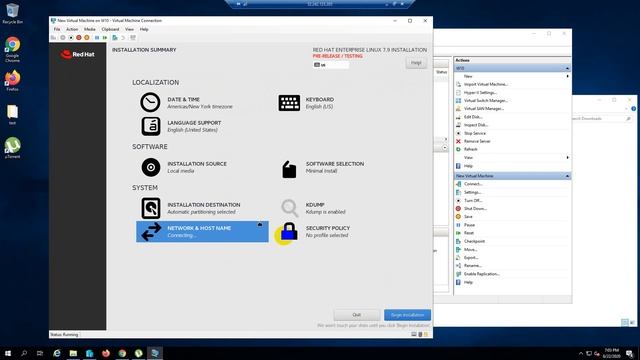
Task: Open Installation Source settings
Action: pos(184,167)
